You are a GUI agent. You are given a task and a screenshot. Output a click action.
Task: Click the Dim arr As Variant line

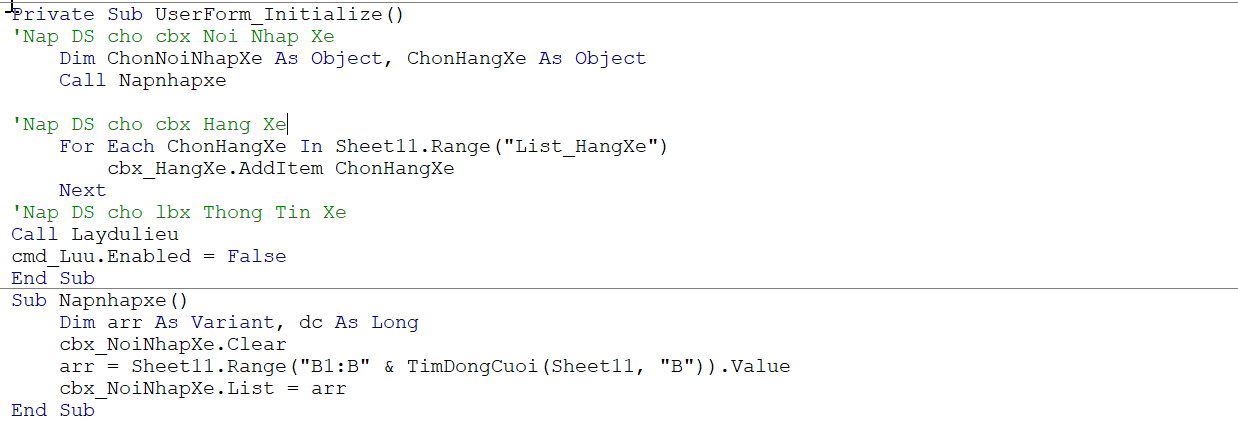pos(238,322)
